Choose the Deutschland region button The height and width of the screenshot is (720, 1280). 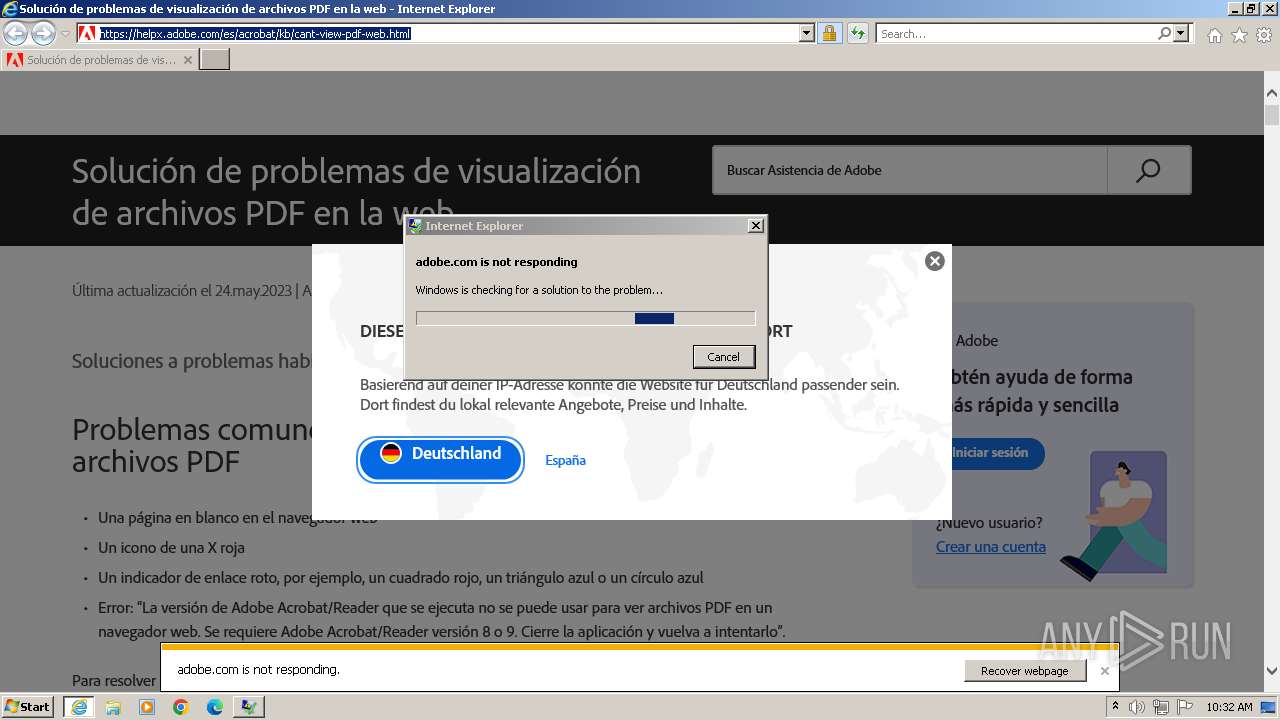pyautogui.click(x=441, y=459)
